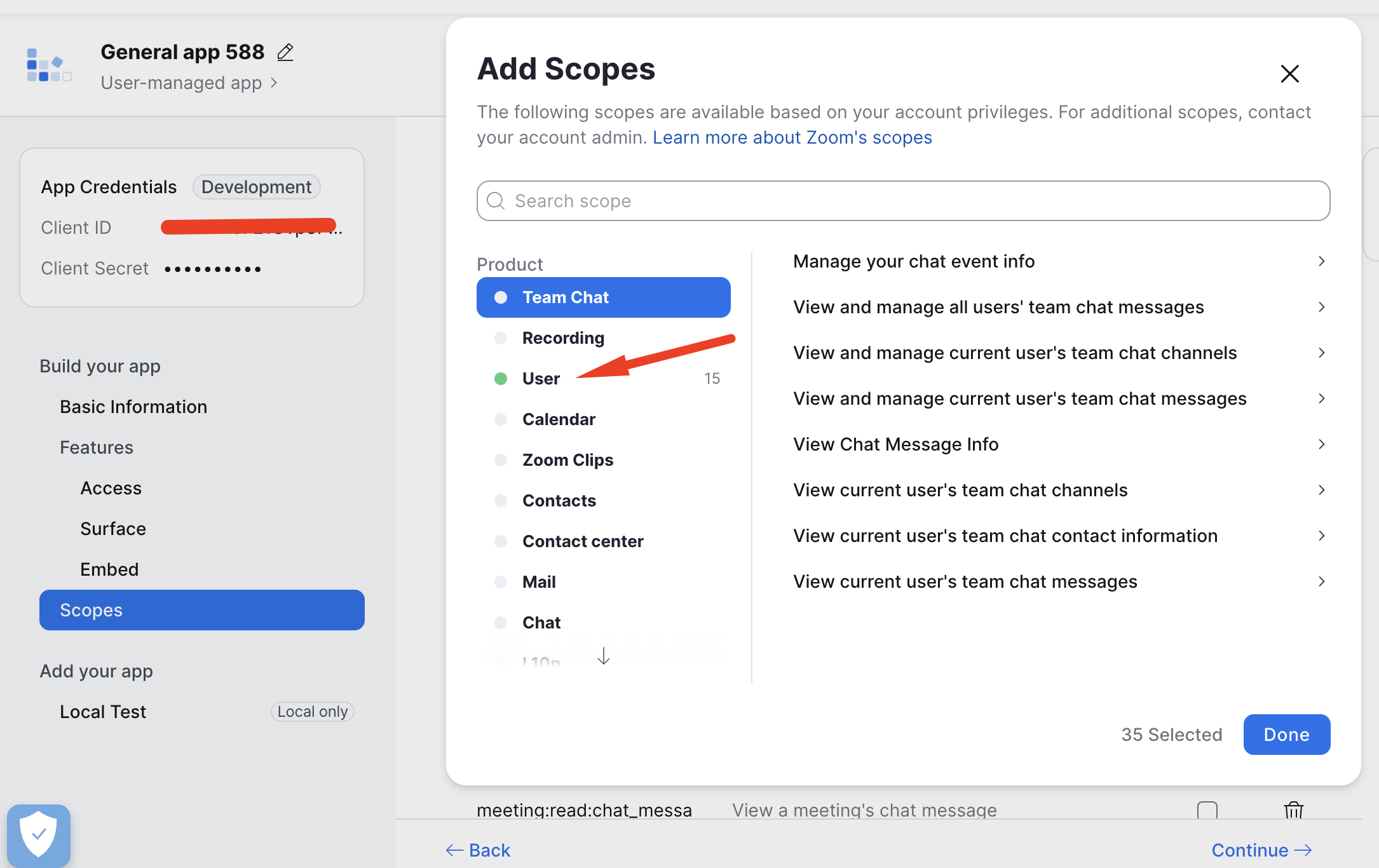Screen dimensions: 1379x868
Task: Click the trash icon for meeting chat scope
Action: 1293,810
